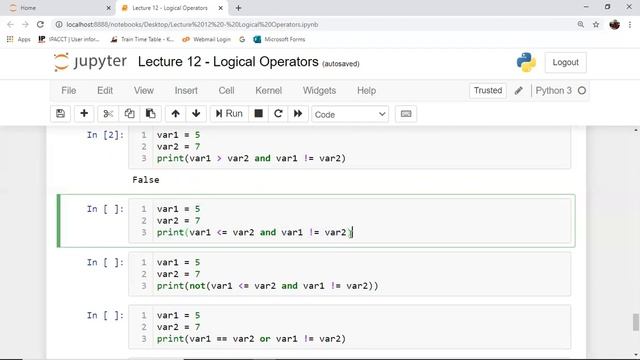
Task: Open the Help menu
Action: coord(367,91)
